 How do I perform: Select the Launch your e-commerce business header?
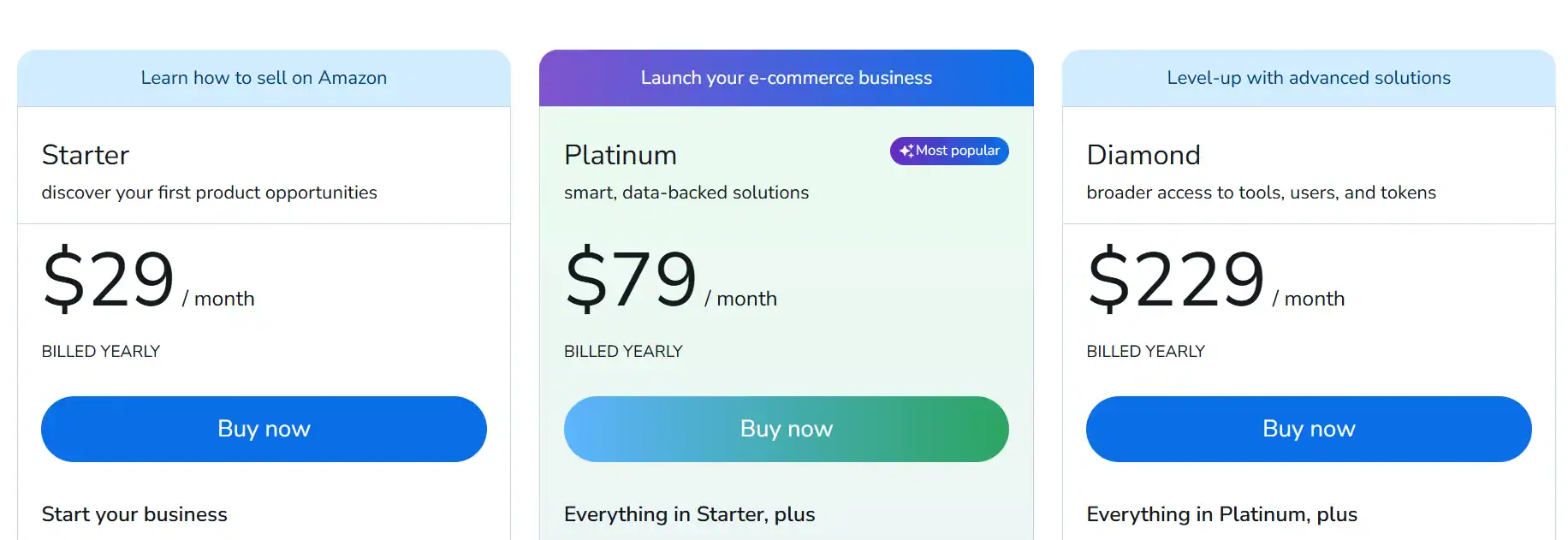click(787, 78)
